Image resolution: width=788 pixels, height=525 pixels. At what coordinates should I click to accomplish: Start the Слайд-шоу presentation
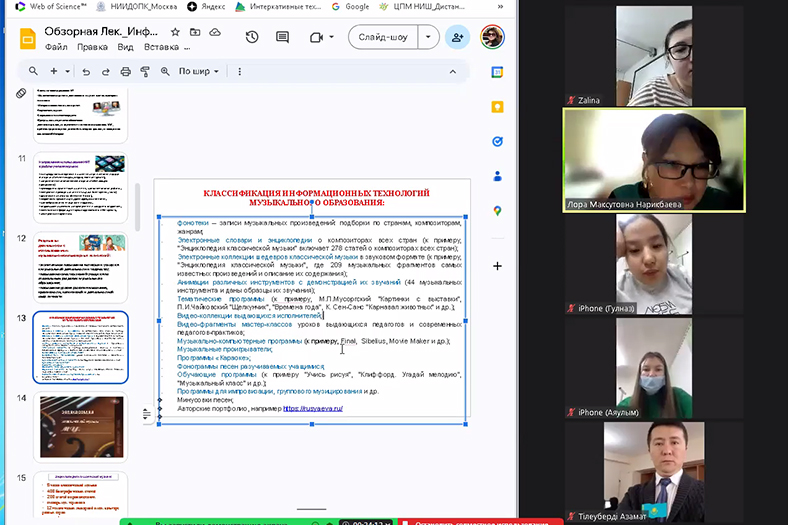(x=383, y=37)
